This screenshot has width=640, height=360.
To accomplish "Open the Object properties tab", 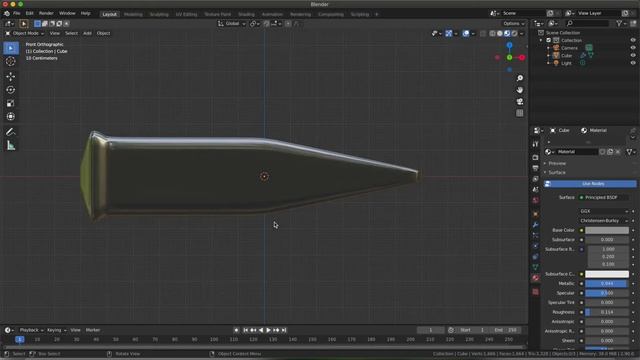I will pyautogui.click(x=536, y=214).
